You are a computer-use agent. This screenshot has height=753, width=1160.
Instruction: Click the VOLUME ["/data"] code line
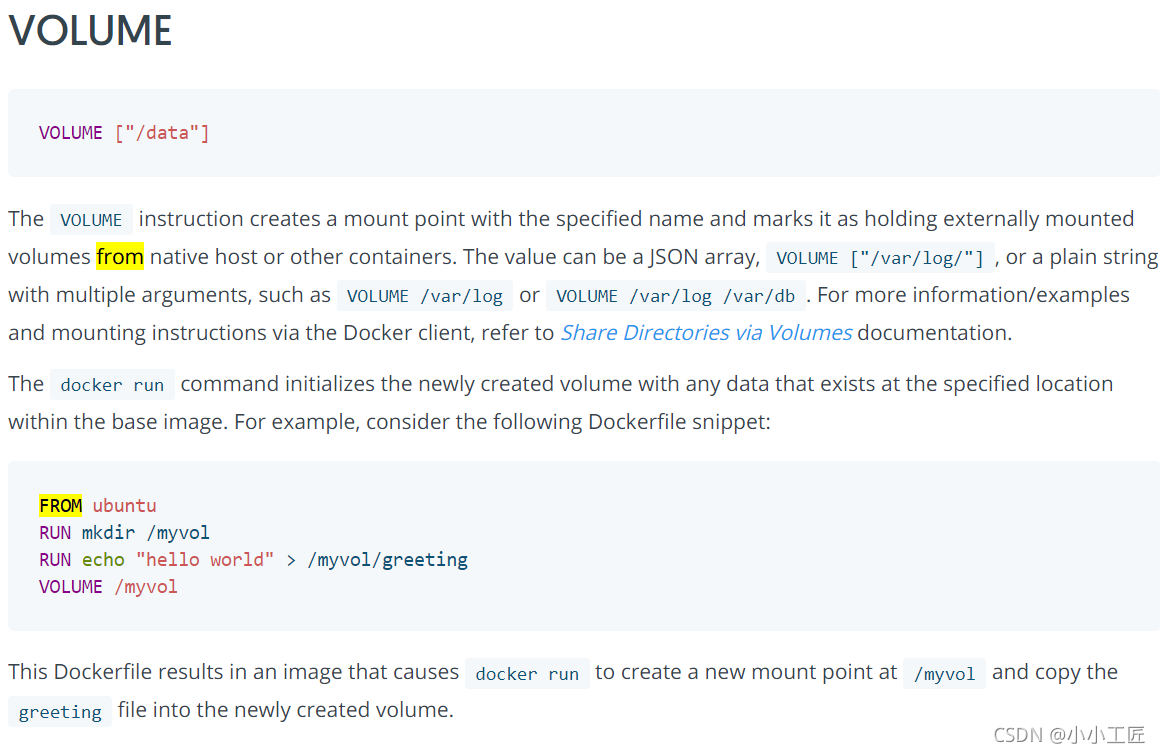coord(124,133)
